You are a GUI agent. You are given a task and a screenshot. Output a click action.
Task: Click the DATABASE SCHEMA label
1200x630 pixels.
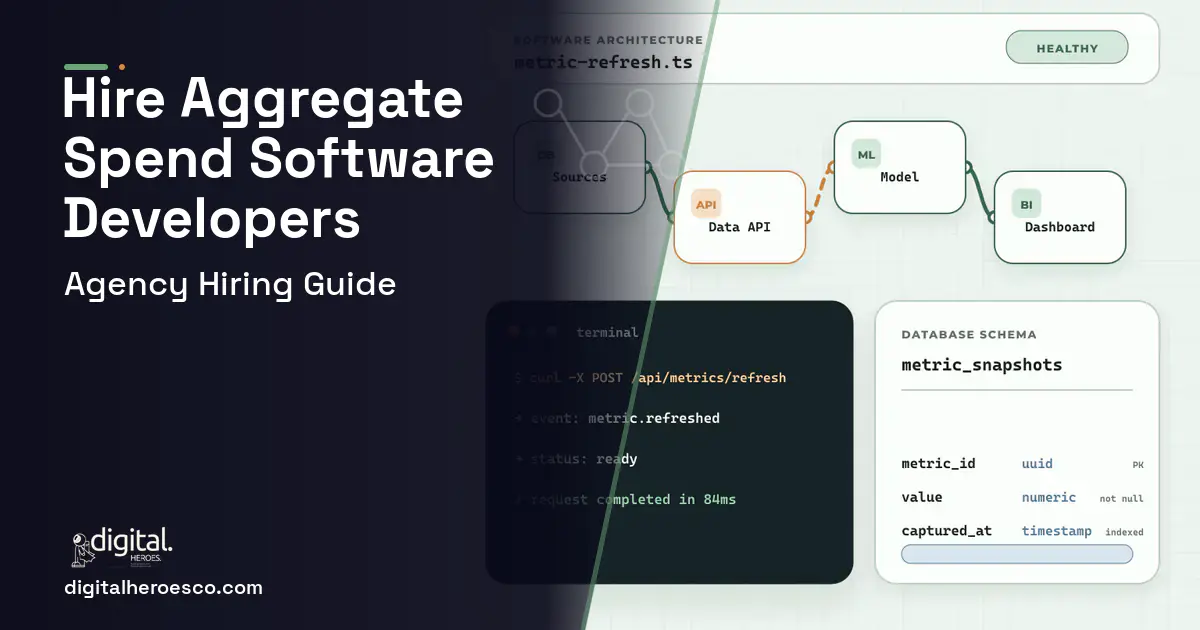(969, 335)
